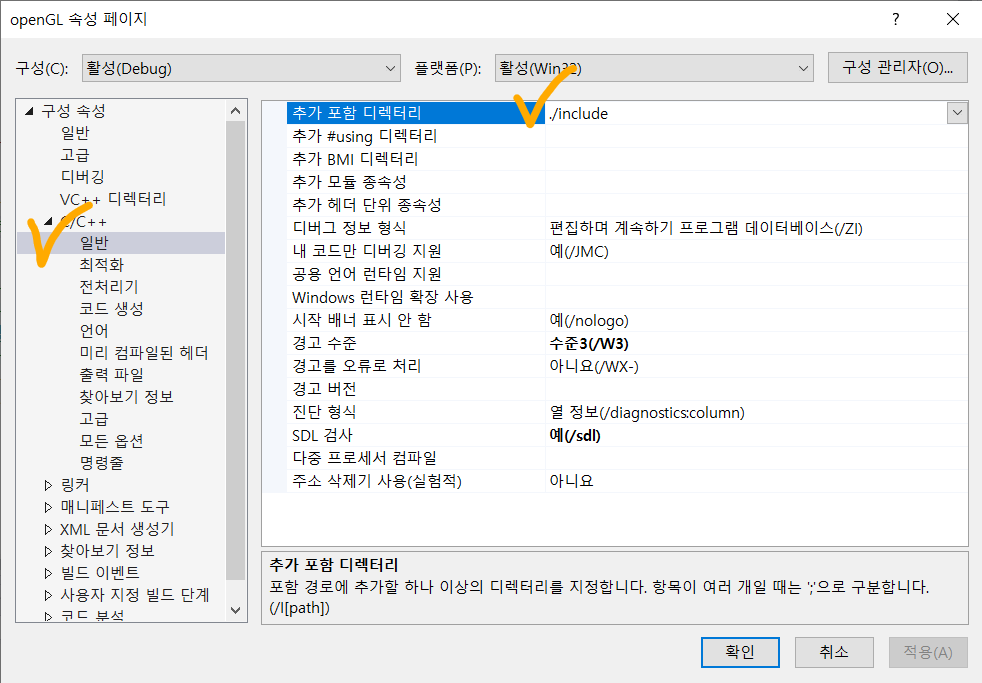The height and width of the screenshot is (683, 982).
Task: Collapse the 구성 속성 tree node
Action: pyautogui.click(x=29, y=111)
